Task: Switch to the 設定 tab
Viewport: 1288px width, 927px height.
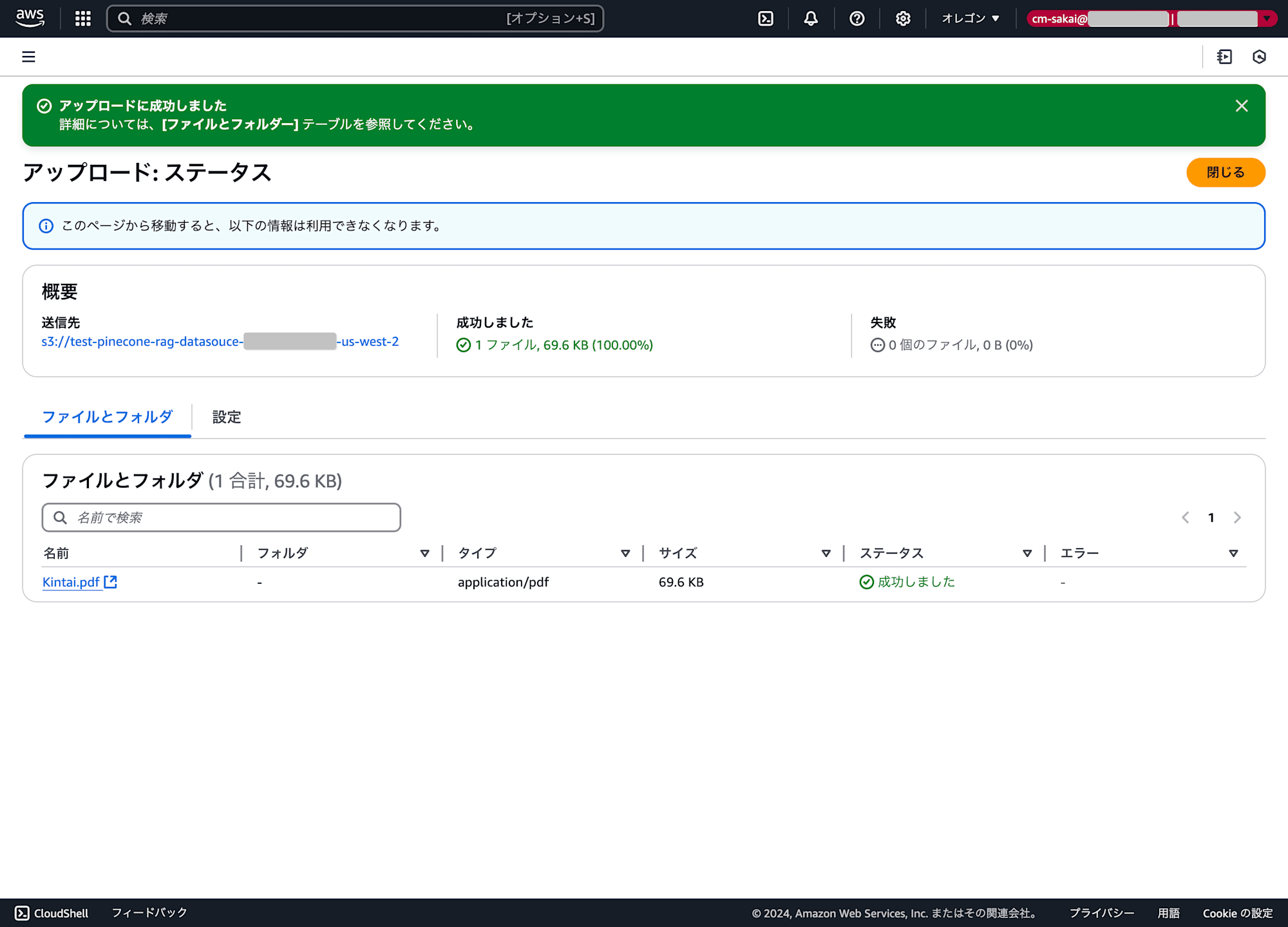Action: [x=227, y=417]
